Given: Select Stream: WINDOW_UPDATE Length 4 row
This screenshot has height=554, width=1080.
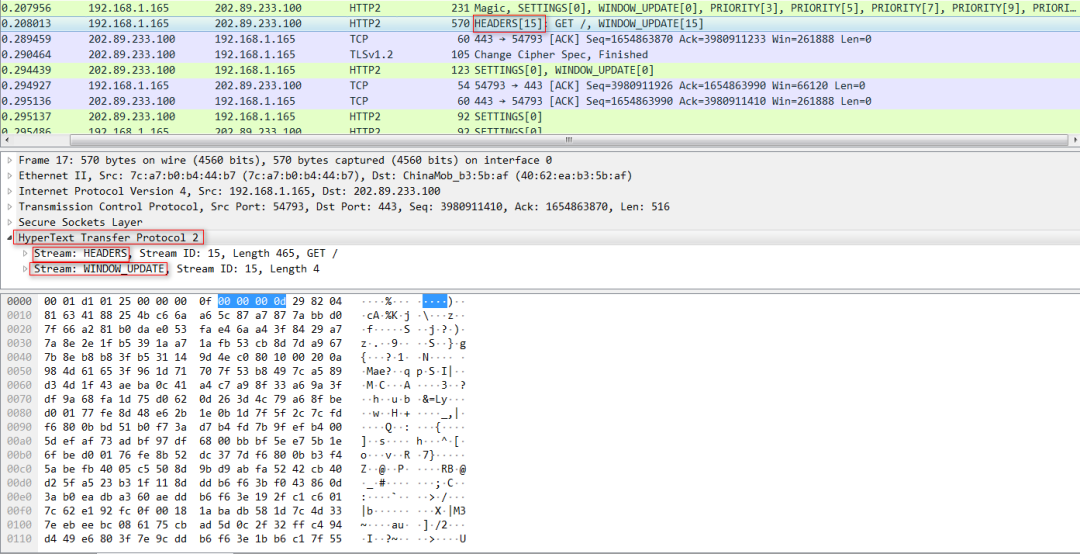Looking at the screenshot, I should (x=540, y=269).
